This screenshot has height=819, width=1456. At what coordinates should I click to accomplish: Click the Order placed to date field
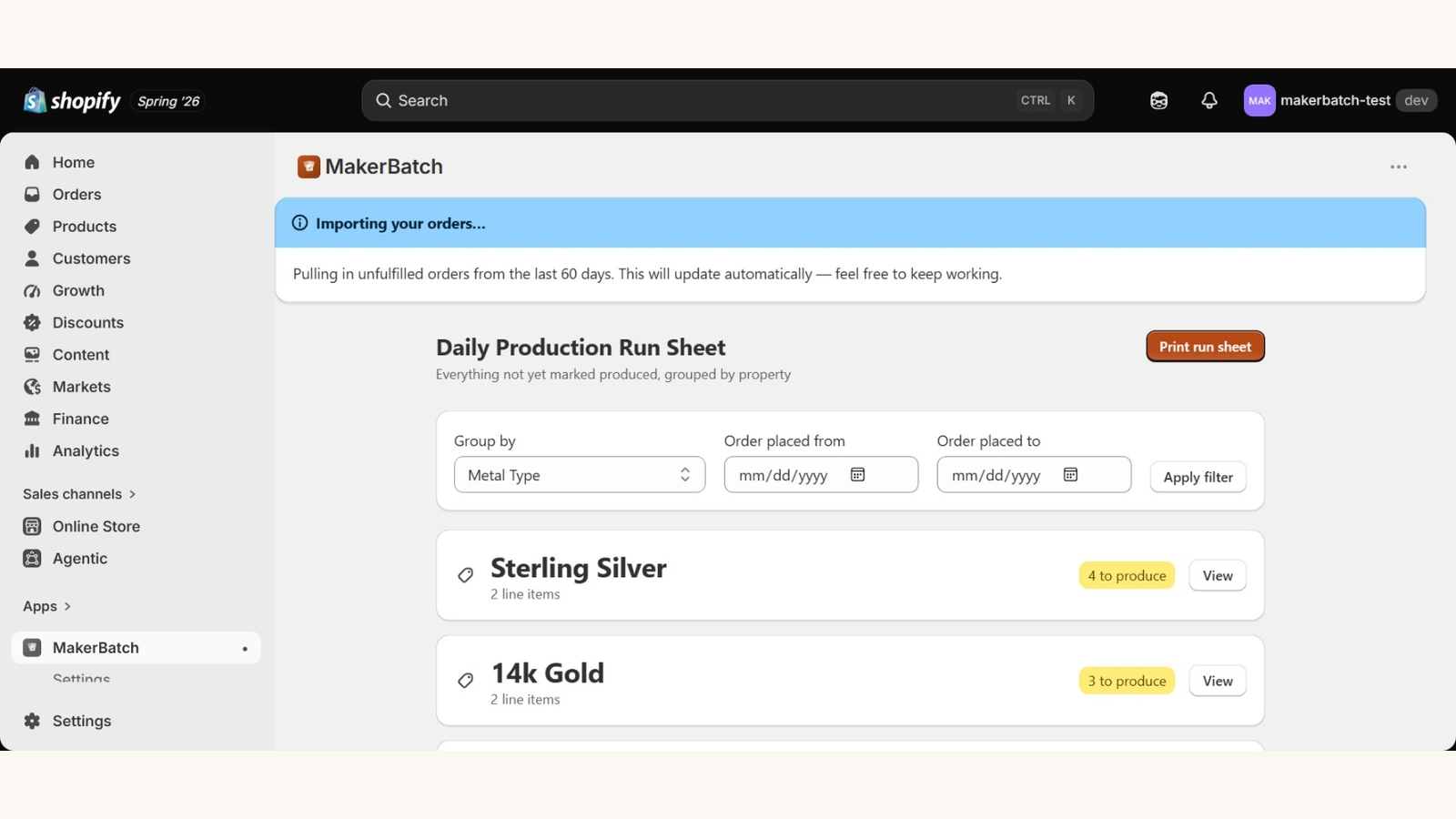[x=1034, y=474]
